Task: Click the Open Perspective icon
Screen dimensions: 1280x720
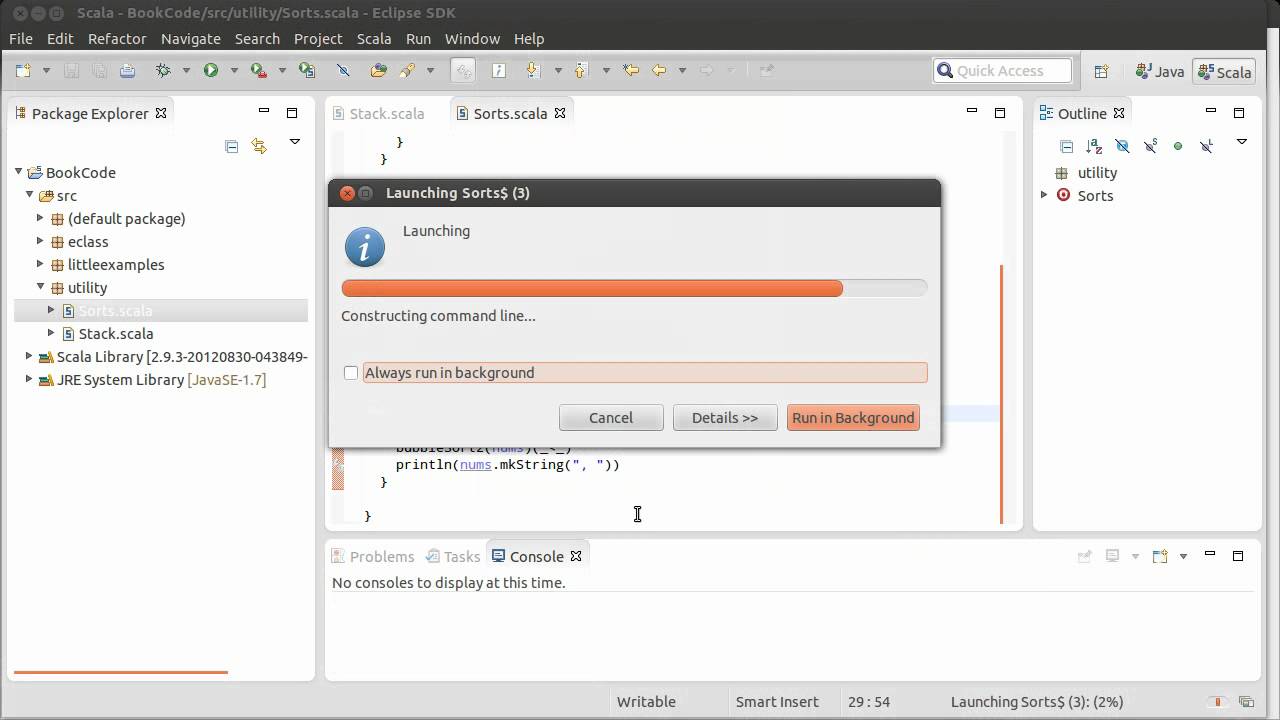Action: (x=1101, y=71)
